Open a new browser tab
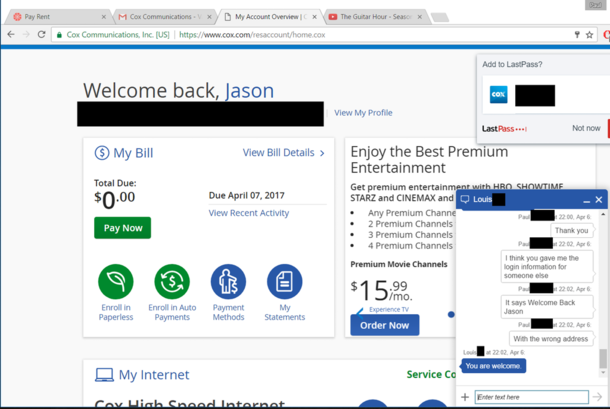 pos(440,17)
